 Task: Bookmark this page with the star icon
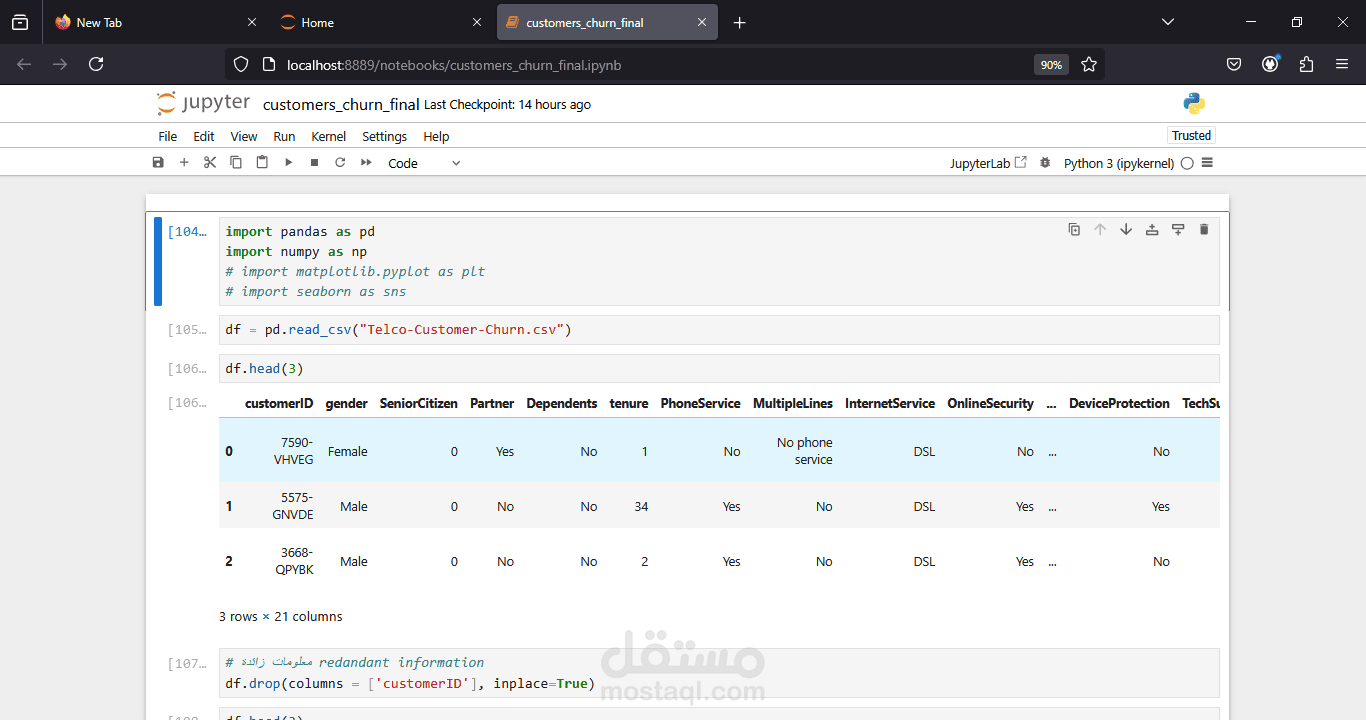[1089, 65]
